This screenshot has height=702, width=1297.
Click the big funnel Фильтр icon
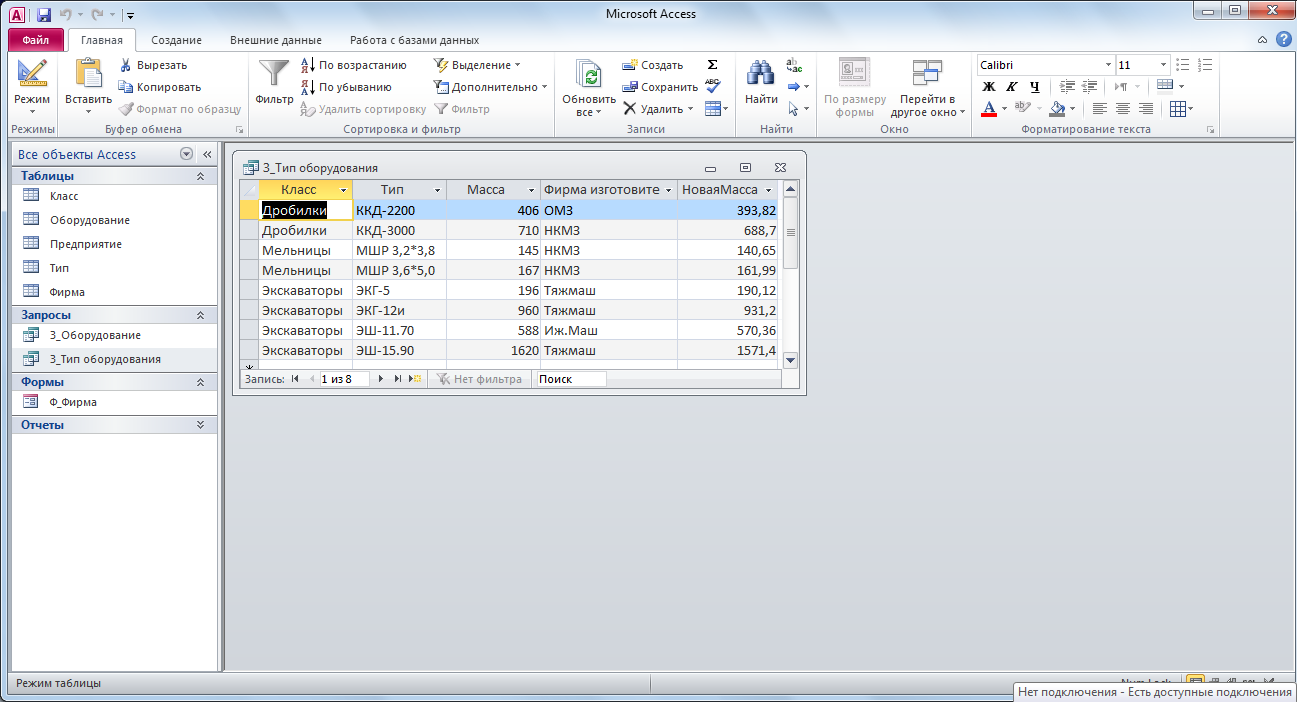(274, 73)
